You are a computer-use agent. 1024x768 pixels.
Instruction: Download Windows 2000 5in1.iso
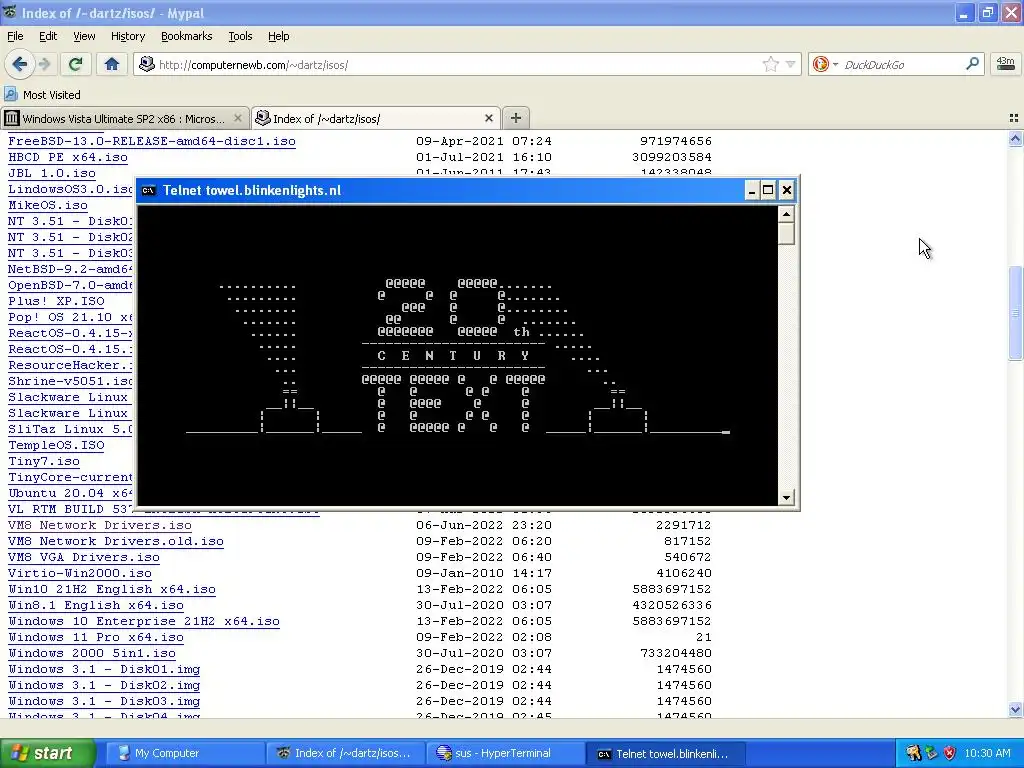[92, 653]
